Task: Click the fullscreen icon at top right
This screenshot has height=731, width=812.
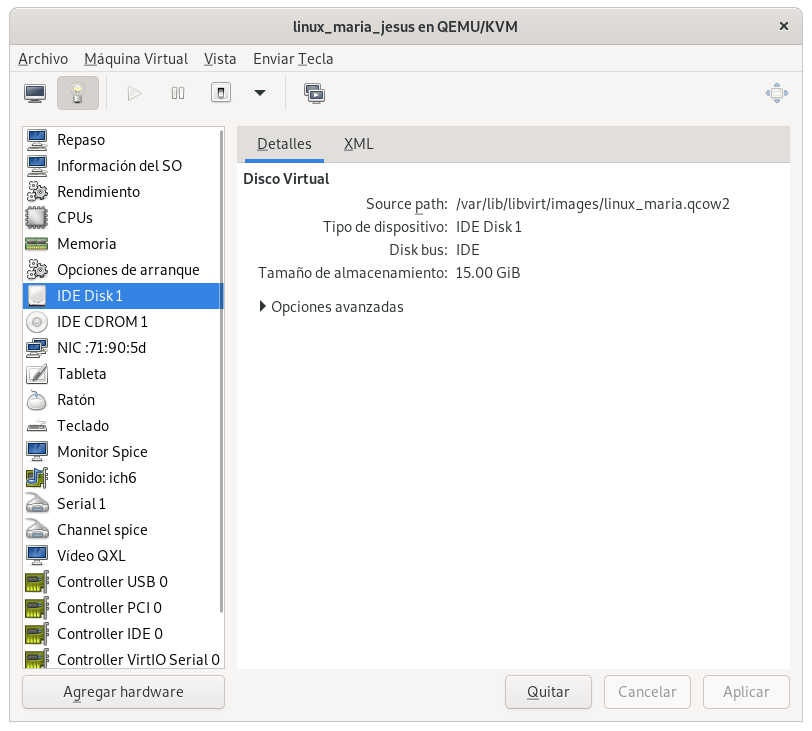Action: [x=776, y=93]
